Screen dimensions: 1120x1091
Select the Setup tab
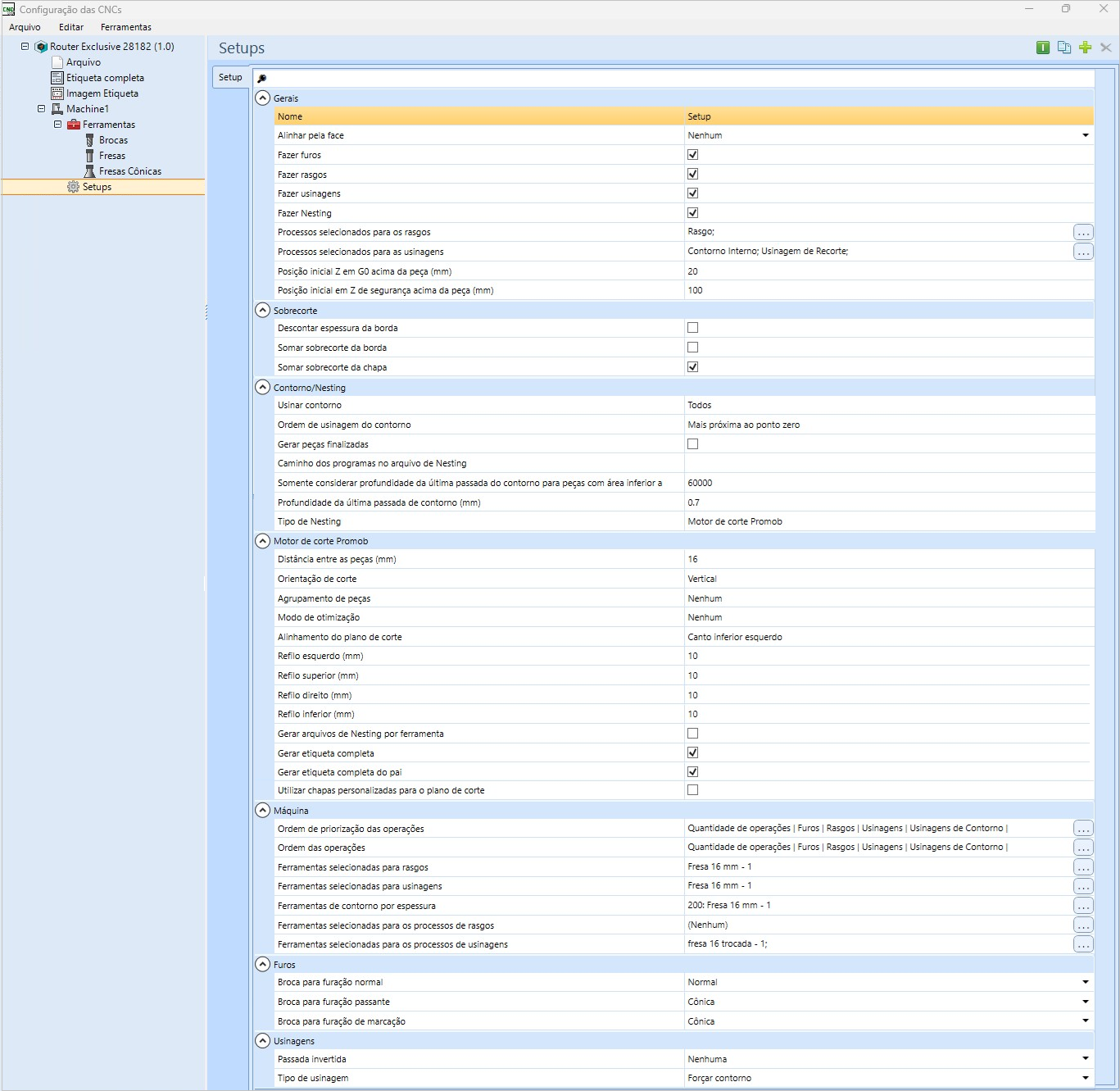tap(230, 77)
